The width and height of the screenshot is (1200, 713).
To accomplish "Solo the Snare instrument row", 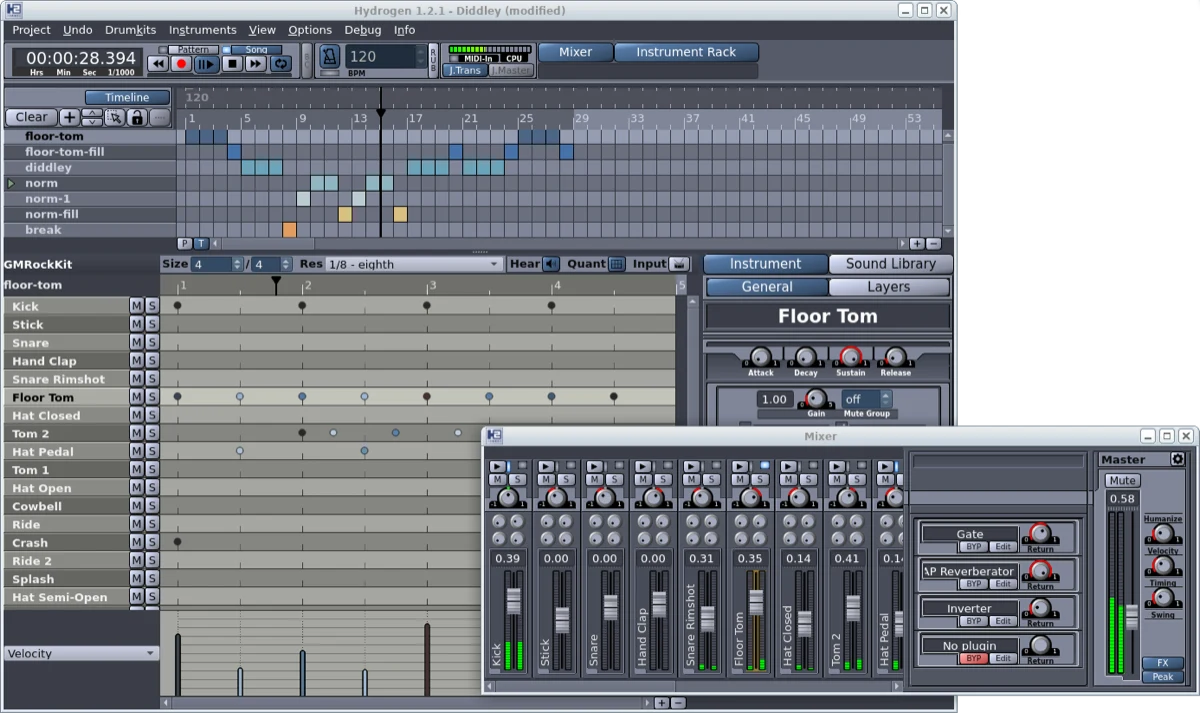I will point(152,343).
